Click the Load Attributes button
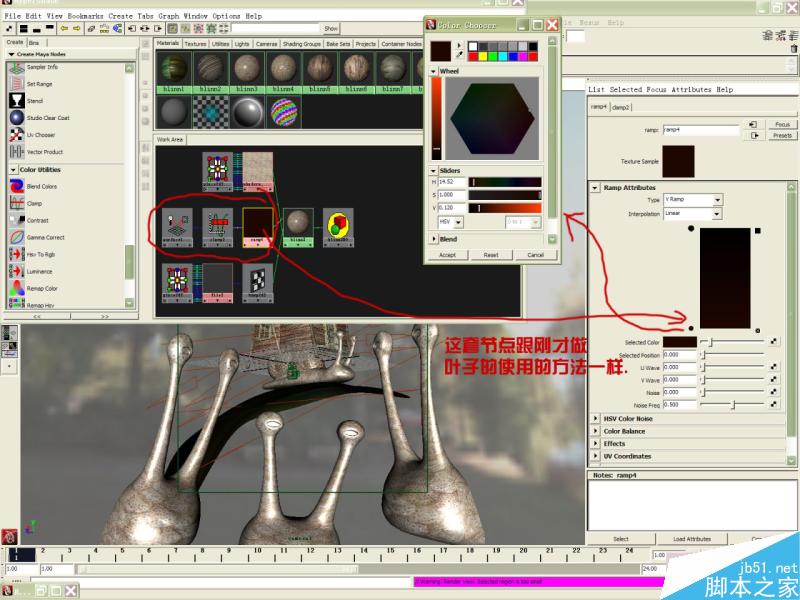800x600 pixels. [x=691, y=539]
